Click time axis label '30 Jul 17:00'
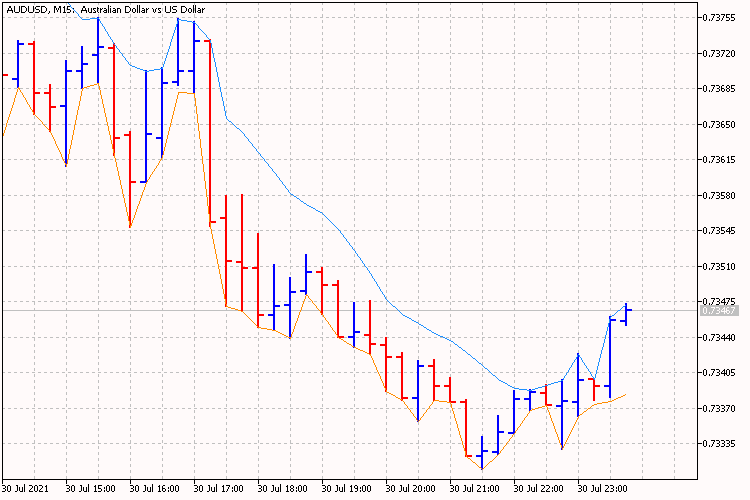Viewport: 750px width, 500px height. [x=219, y=489]
